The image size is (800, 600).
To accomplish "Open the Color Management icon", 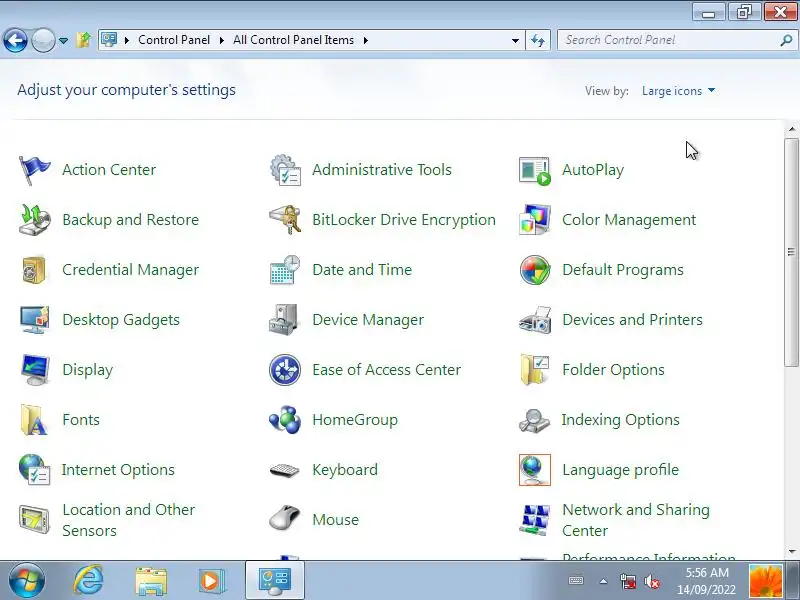I will pyautogui.click(x=535, y=220).
